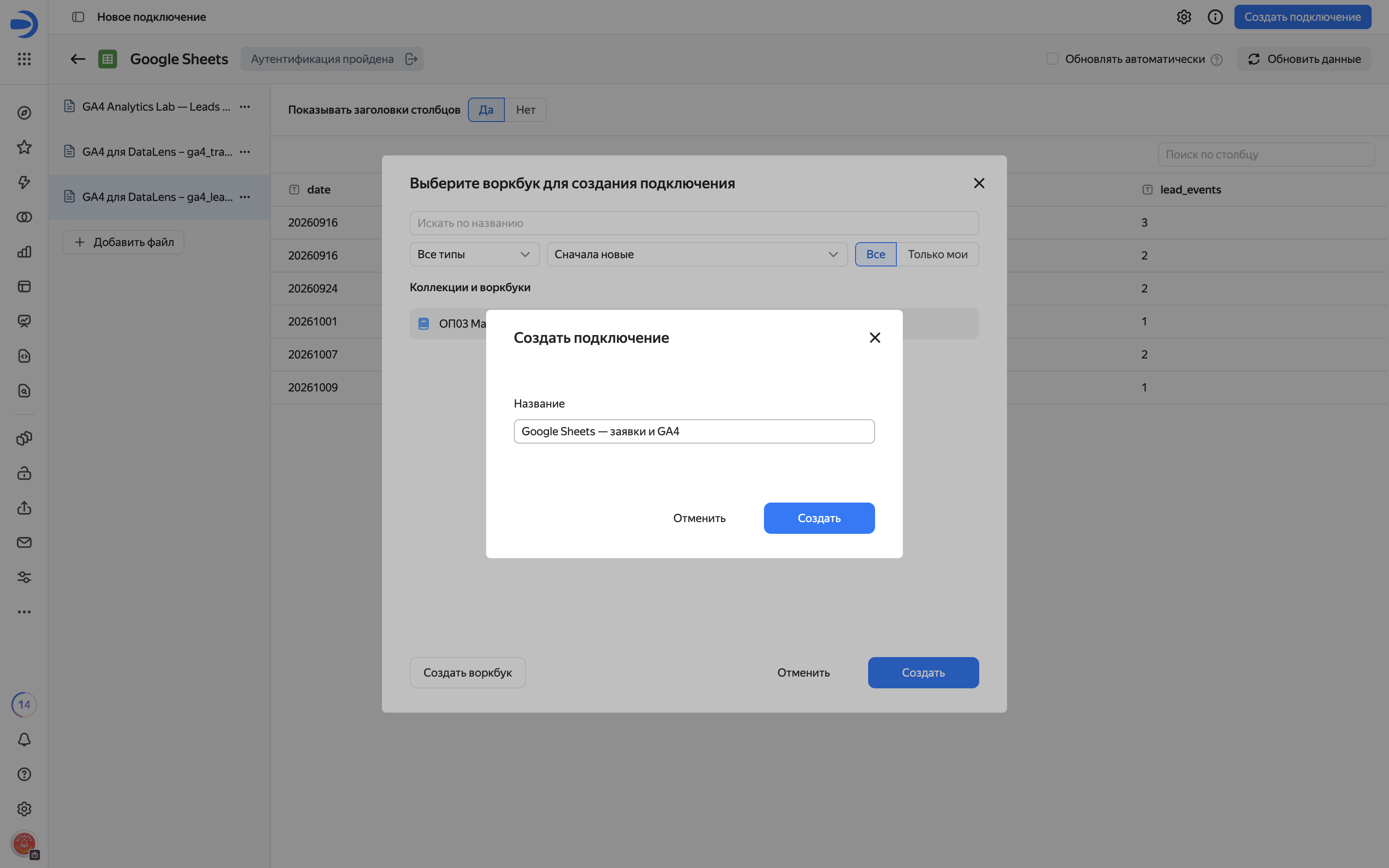Viewport: 1389px width, 868px height.
Task: Go back using the left arrow
Action: 78,59
